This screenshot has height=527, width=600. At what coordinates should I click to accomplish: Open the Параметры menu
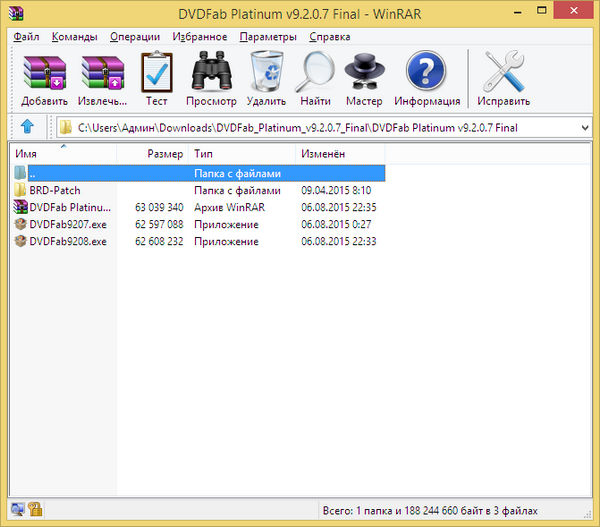click(268, 37)
